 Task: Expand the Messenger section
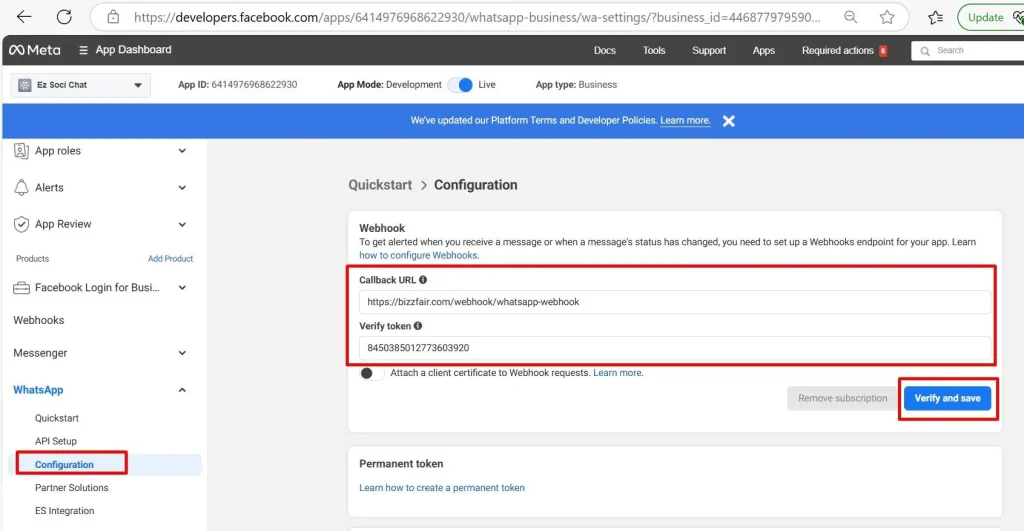click(182, 353)
